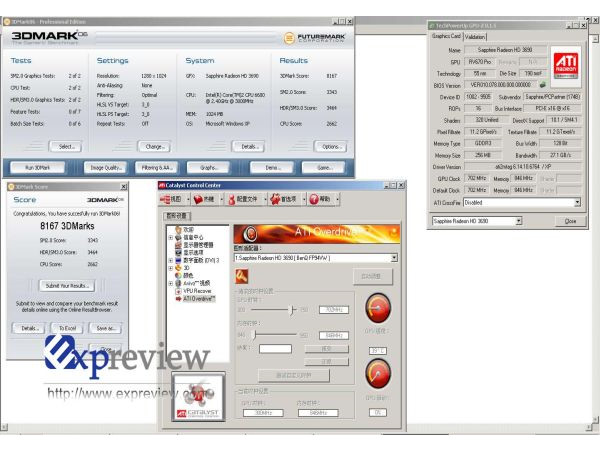Click the auto-tune button in Overdrive
The image size is (600, 450).
click(x=372, y=276)
